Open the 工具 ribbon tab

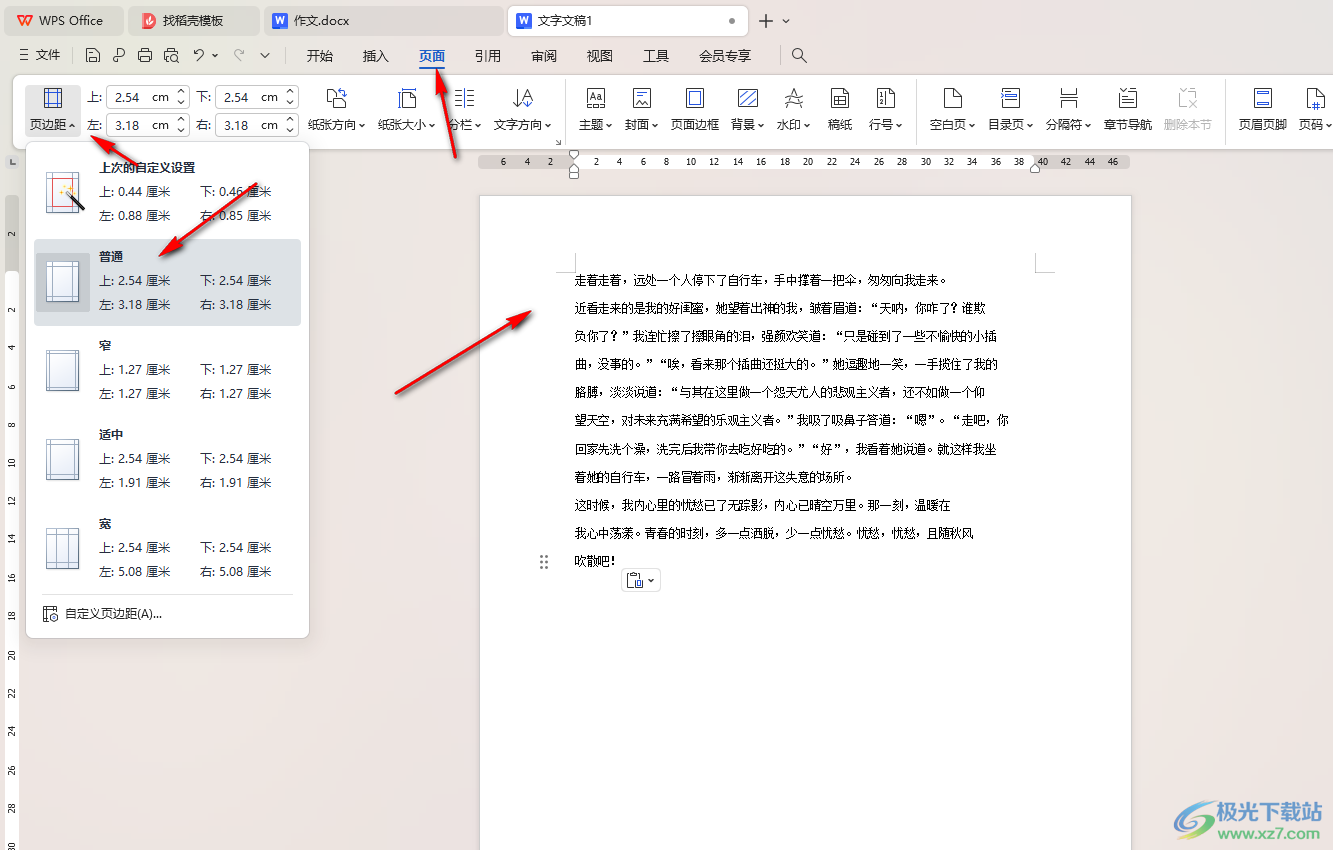point(656,56)
